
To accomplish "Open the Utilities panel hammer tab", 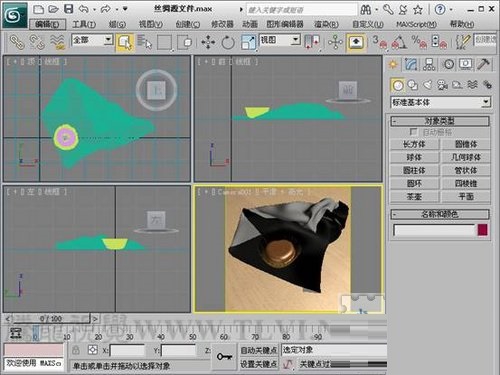I will coord(483,64).
